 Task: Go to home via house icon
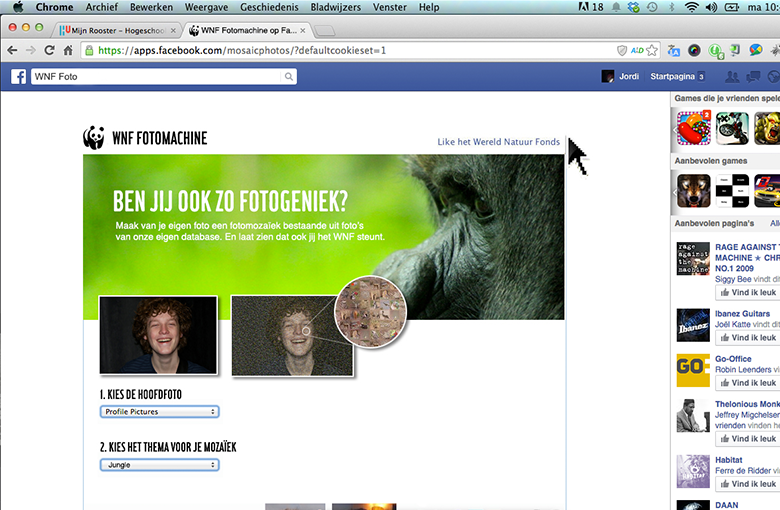pyautogui.click(x=68, y=50)
